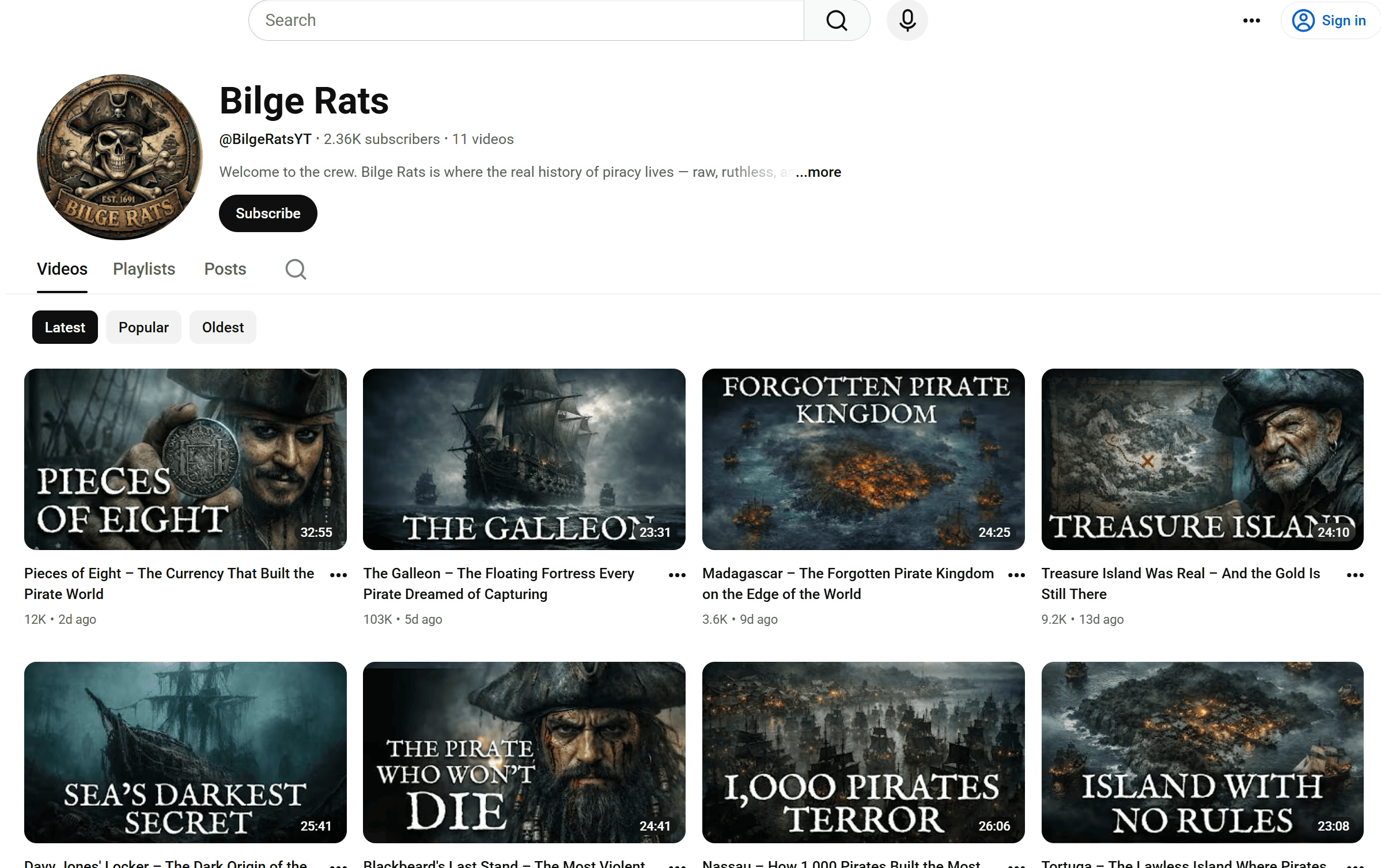Viewport: 1381px width, 868px height.
Task: Open the top-right settings three-dot menu
Action: tap(1251, 21)
